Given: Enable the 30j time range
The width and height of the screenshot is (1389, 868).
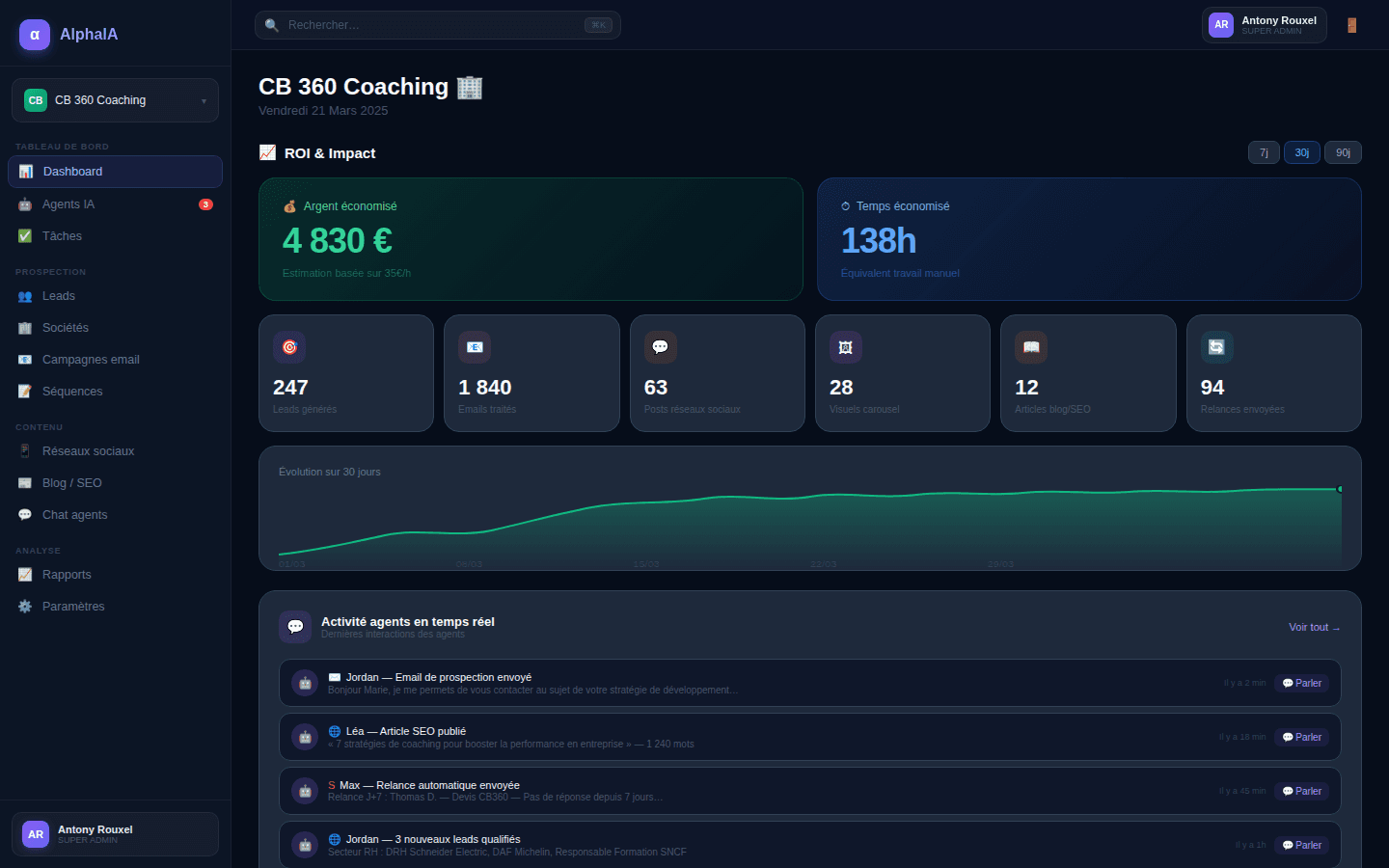Looking at the screenshot, I should (x=1301, y=151).
